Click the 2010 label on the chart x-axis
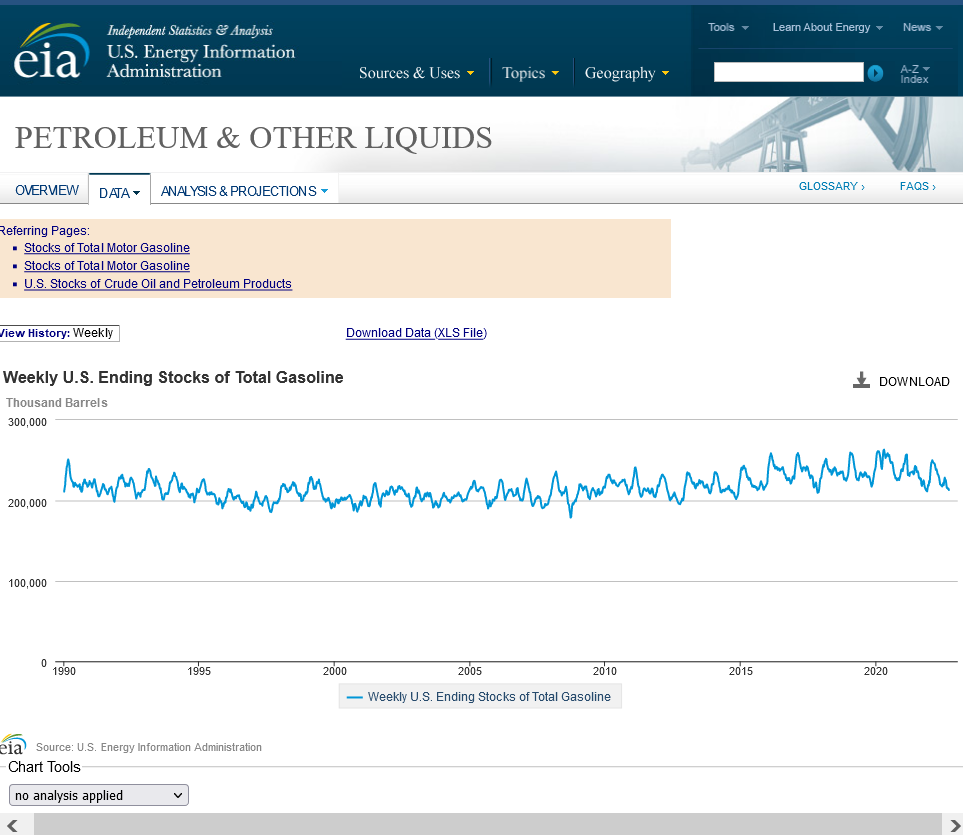Screen dimensions: 963x835 pos(604,671)
